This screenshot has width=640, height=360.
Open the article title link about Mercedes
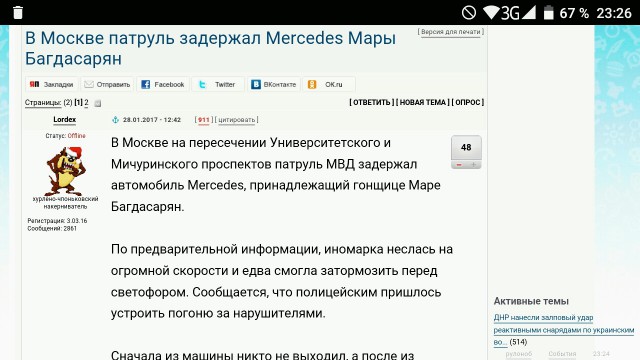coord(210,48)
